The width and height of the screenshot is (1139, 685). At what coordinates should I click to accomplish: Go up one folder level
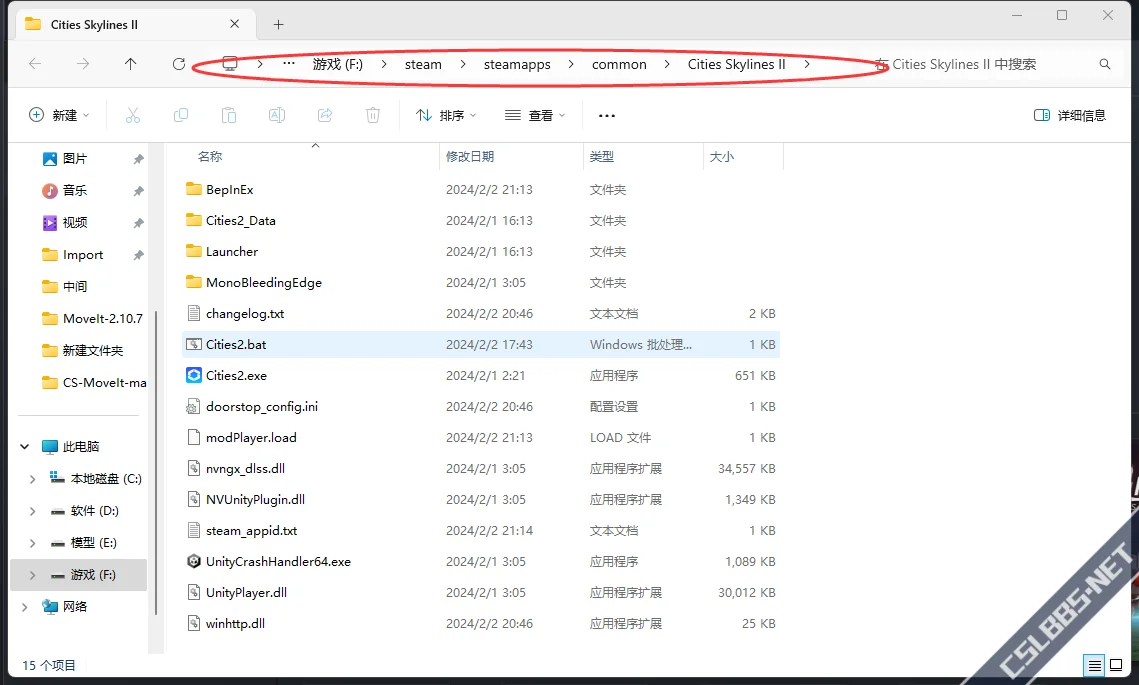pyautogui.click(x=131, y=64)
